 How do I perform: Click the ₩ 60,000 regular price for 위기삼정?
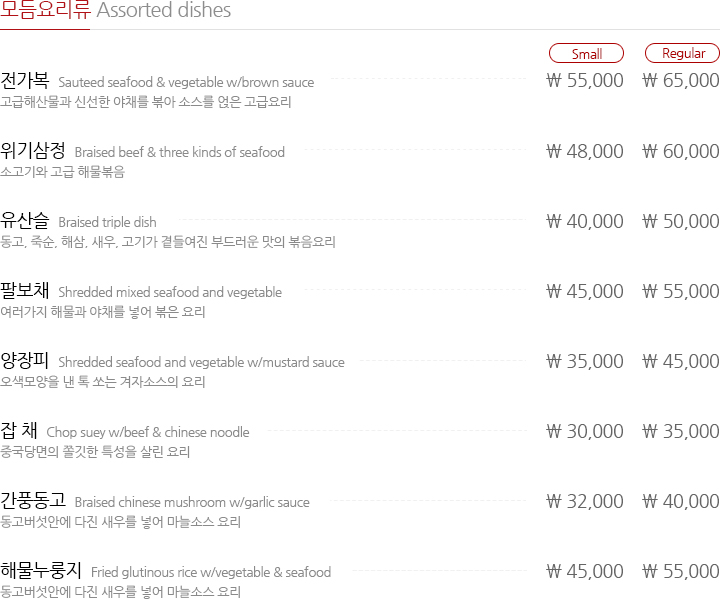pos(681,151)
